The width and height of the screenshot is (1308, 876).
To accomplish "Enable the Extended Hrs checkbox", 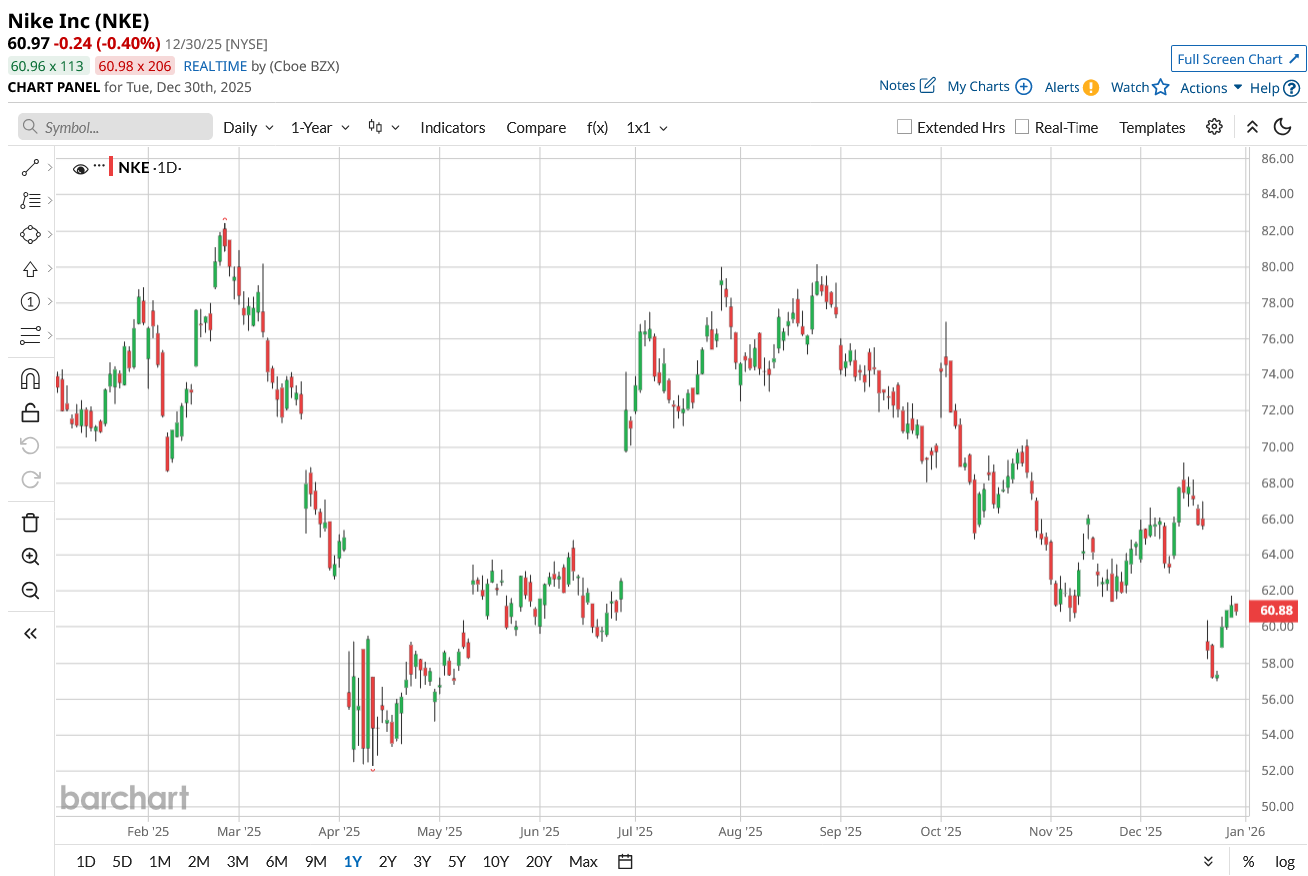I will point(904,127).
